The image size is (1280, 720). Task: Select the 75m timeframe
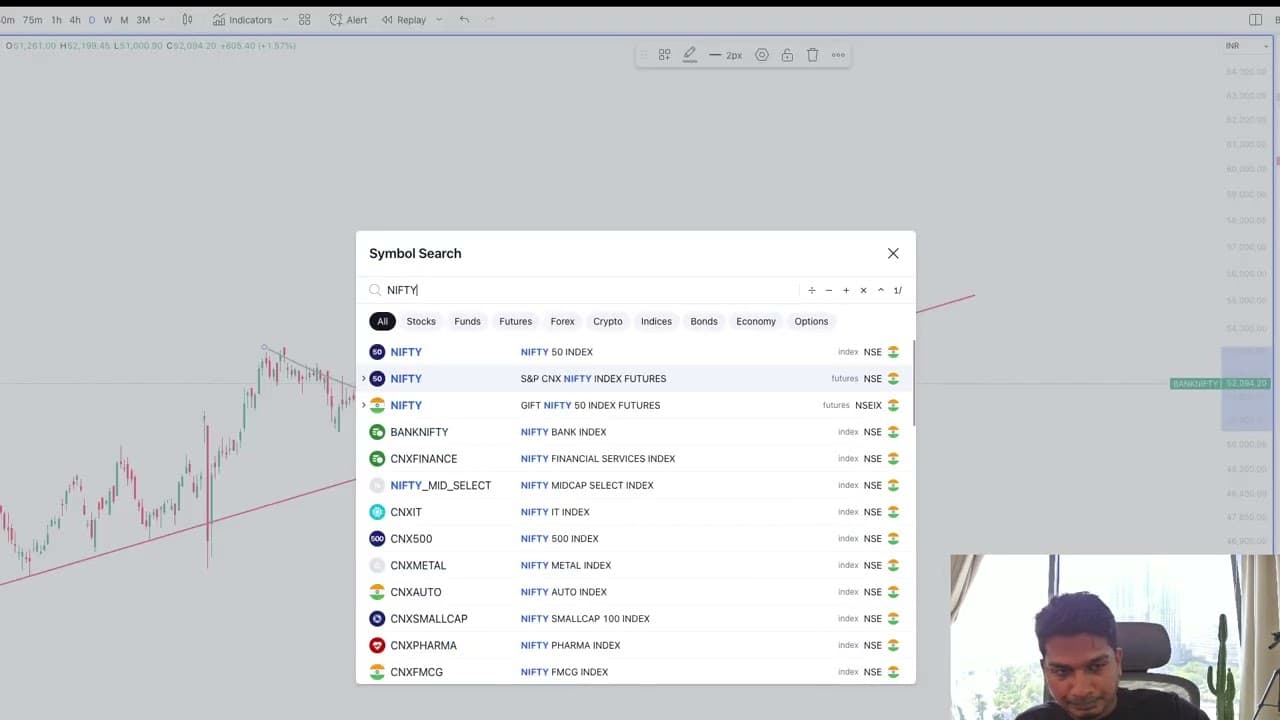(x=32, y=20)
